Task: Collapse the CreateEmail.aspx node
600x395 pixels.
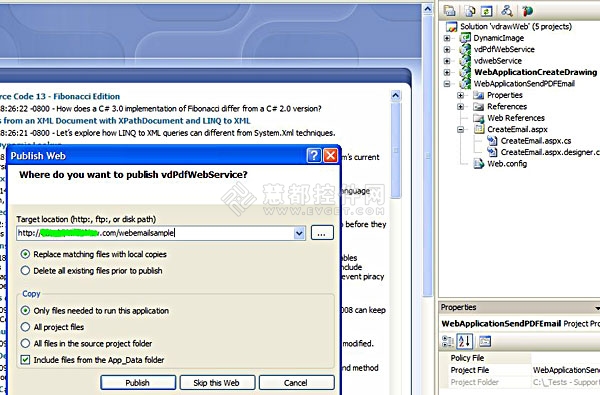Action: coord(461,130)
